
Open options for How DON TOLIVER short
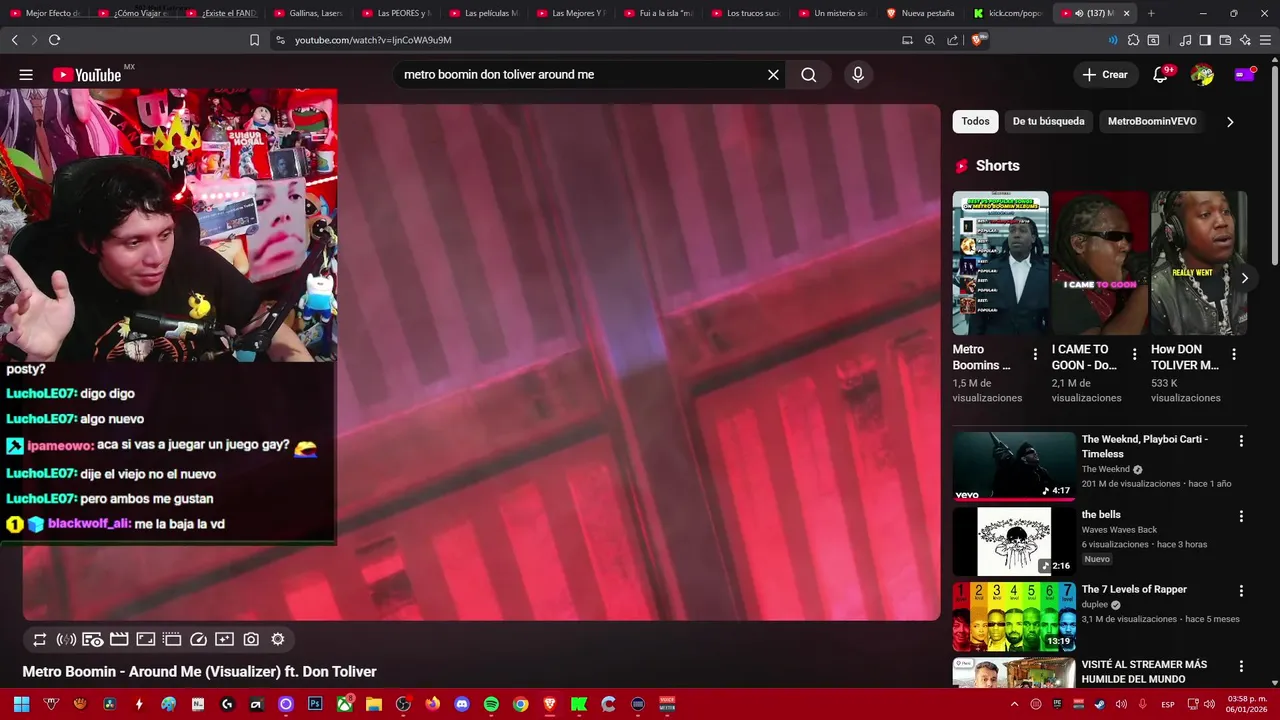1233,354
